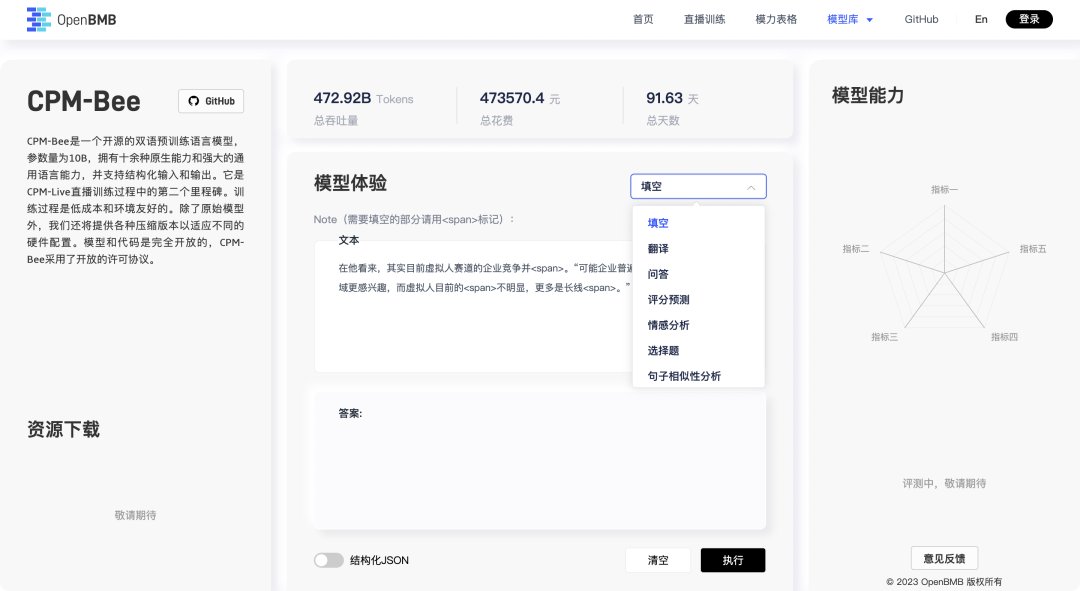Go to 首页 in the navigation
The image size is (1080, 591).
pyautogui.click(x=643, y=19)
